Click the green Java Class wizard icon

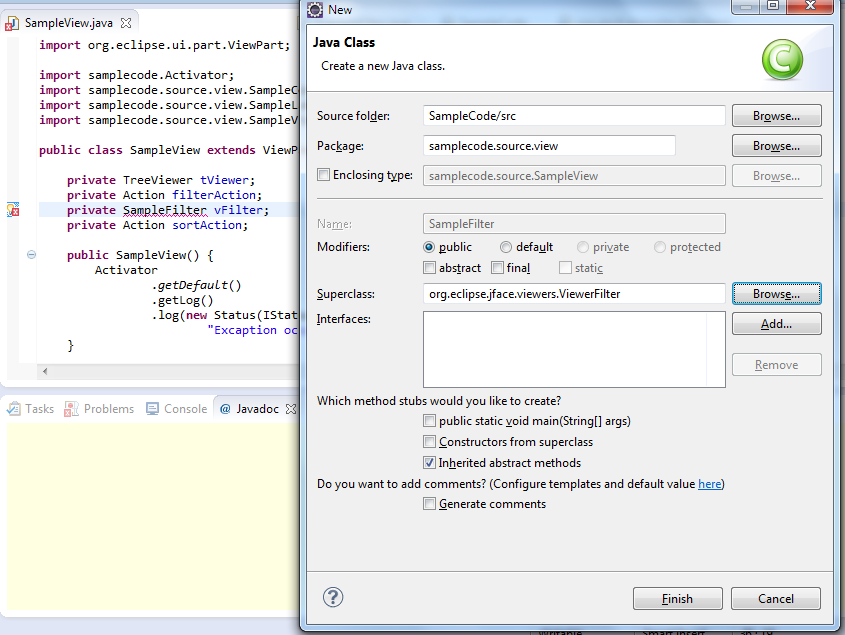coord(782,60)
